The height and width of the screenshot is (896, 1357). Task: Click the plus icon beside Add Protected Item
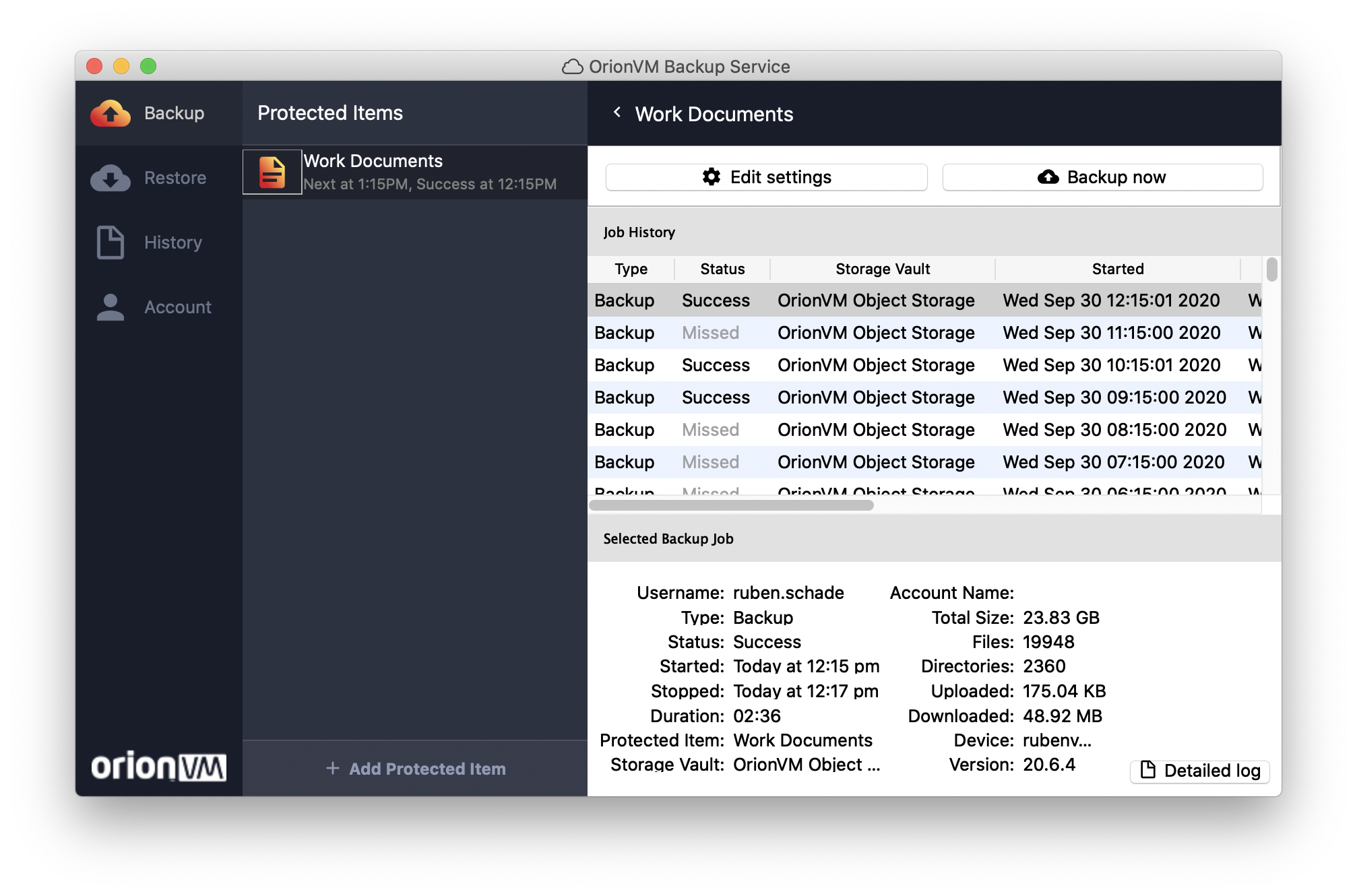[x=332, y=768]
